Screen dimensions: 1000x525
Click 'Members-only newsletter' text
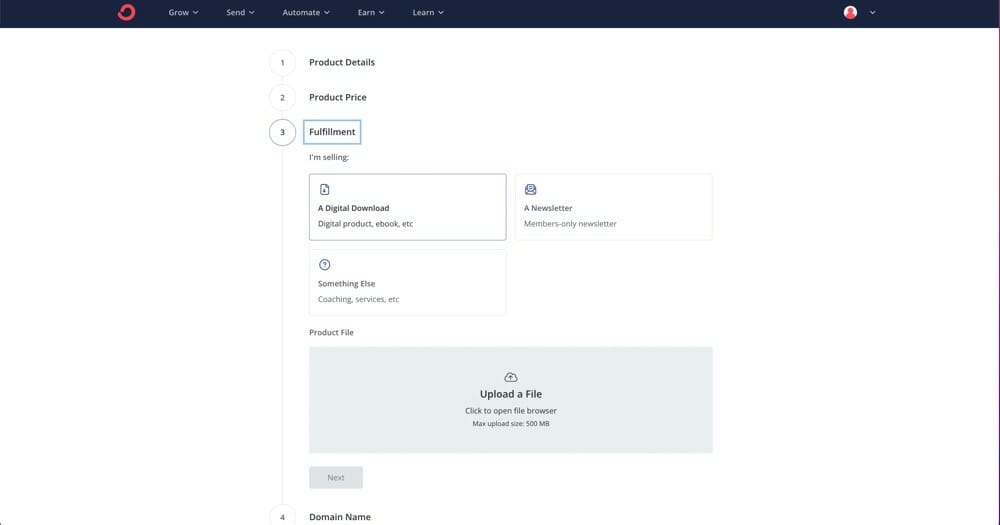click(570, 224)
